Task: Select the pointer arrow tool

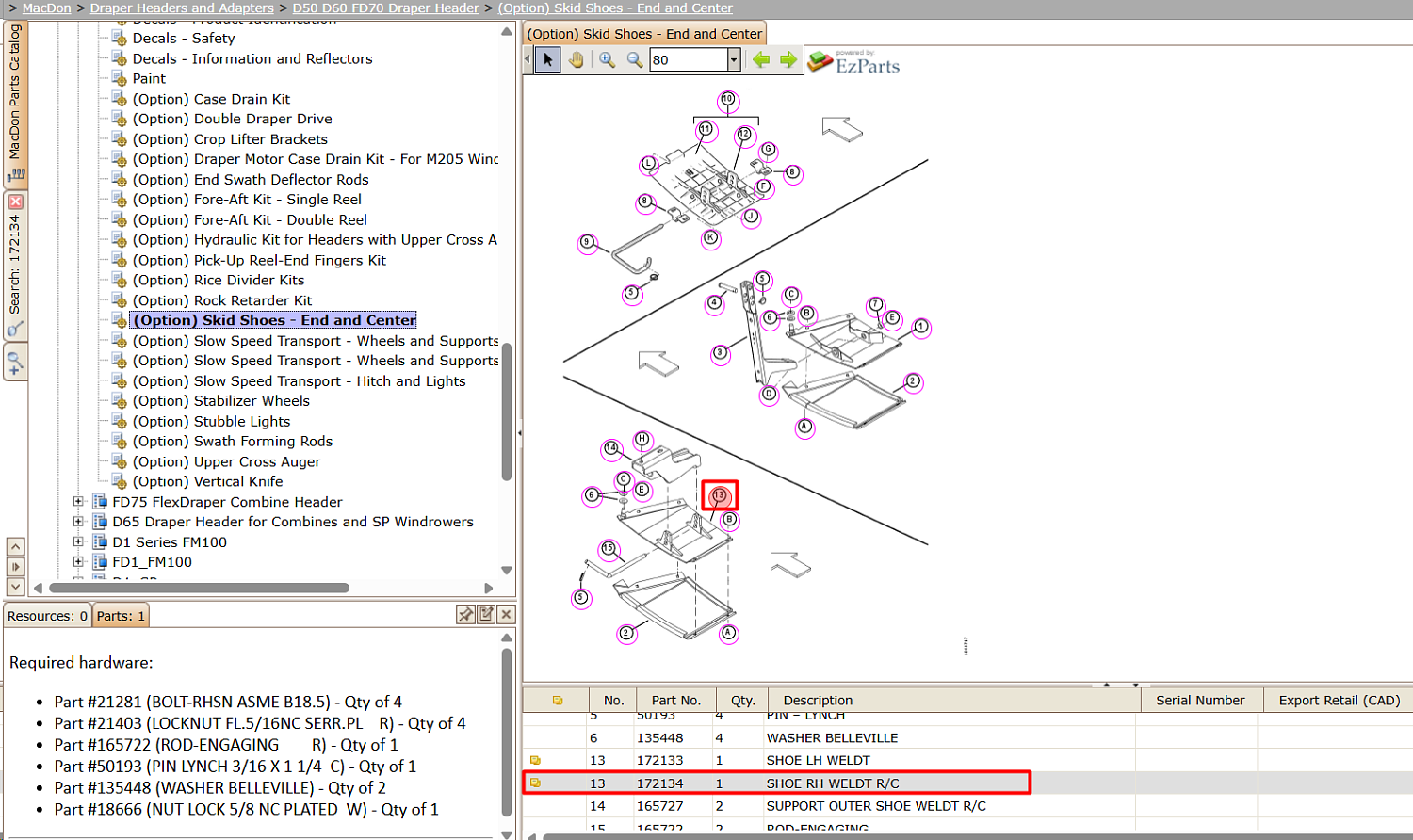Action: [547, 60]
